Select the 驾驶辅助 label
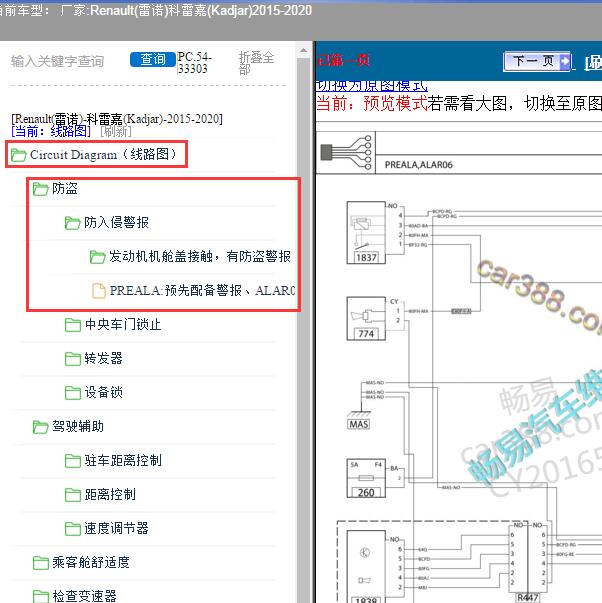The image size is (602, 603). click(x=78, y=426)
